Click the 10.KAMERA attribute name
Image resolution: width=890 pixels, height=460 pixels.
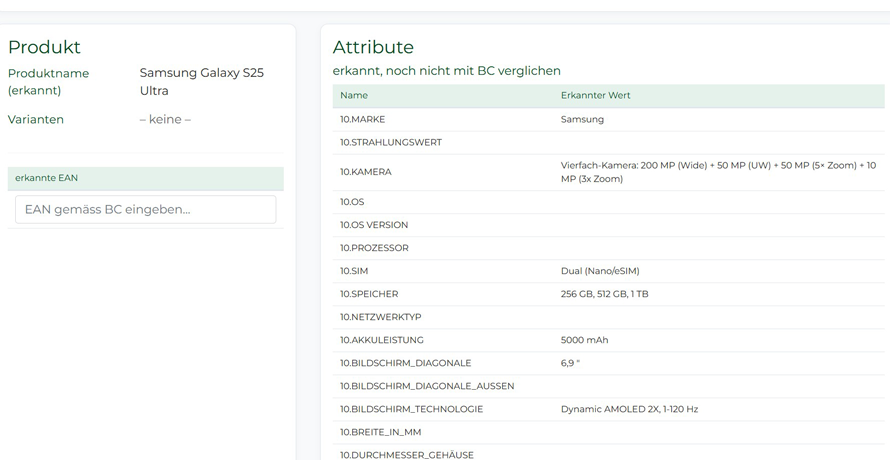(366, 172)
